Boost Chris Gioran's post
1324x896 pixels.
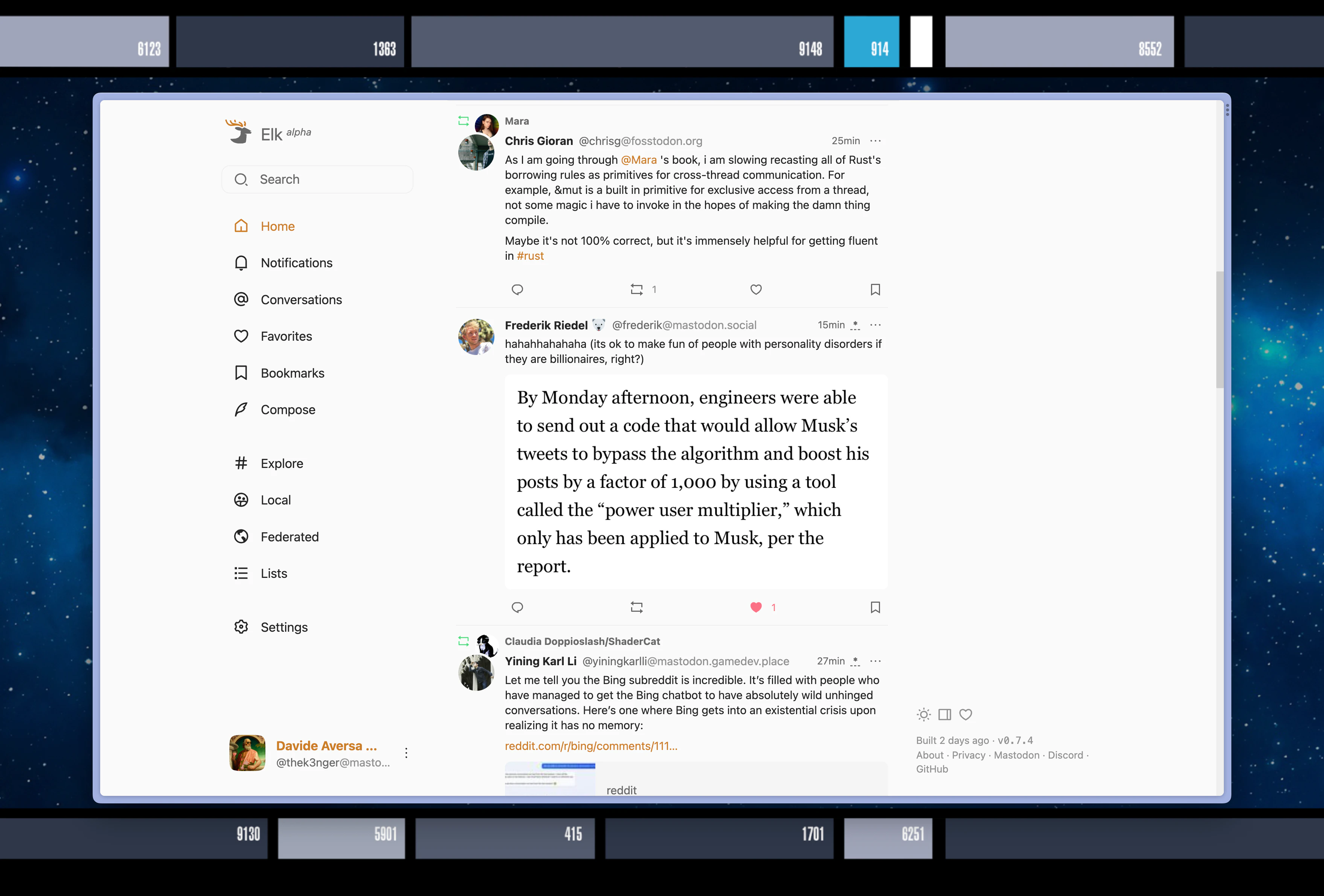coord(636,290)
